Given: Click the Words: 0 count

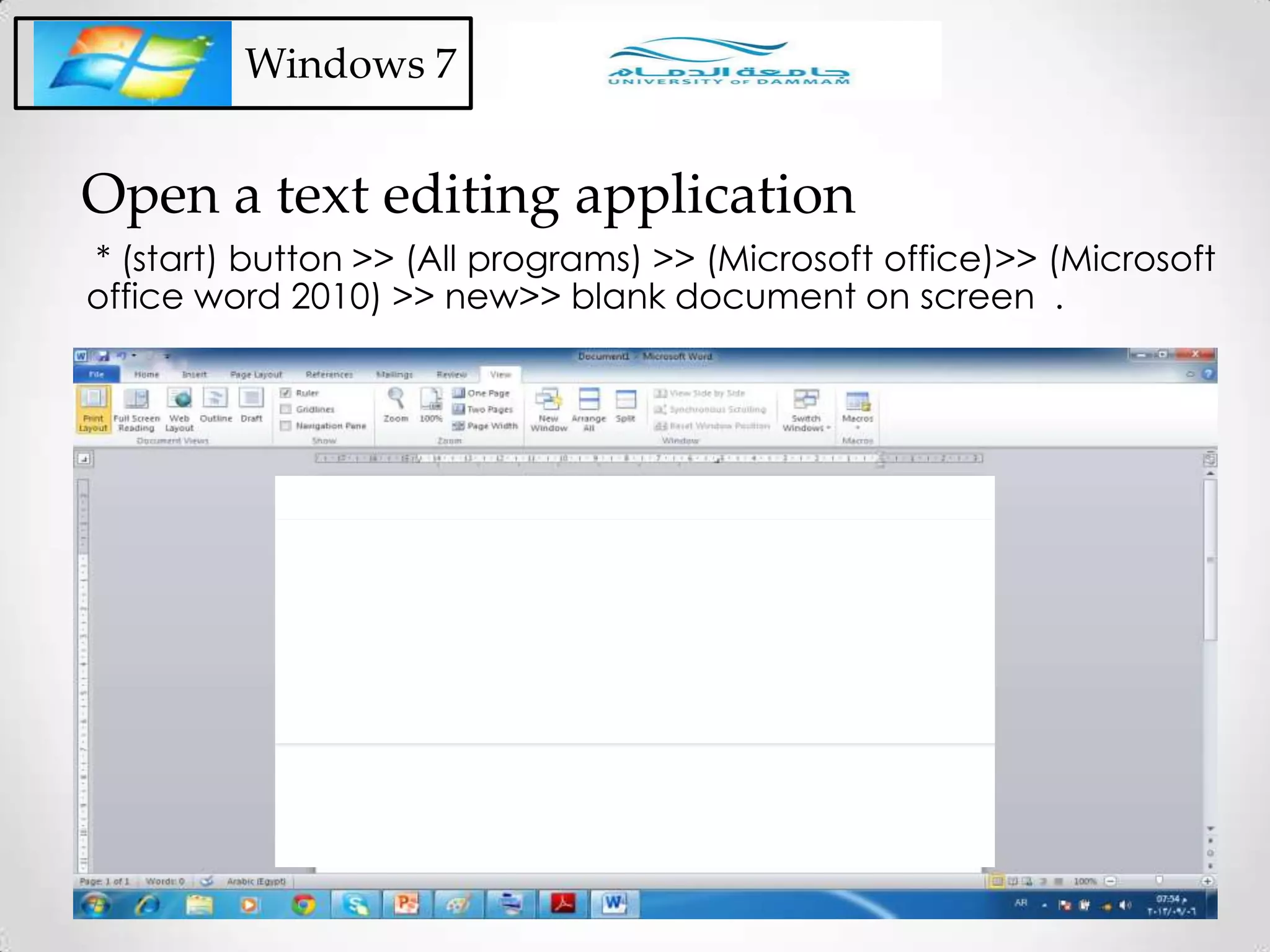Looking at the screenshot, I should 165,881.
